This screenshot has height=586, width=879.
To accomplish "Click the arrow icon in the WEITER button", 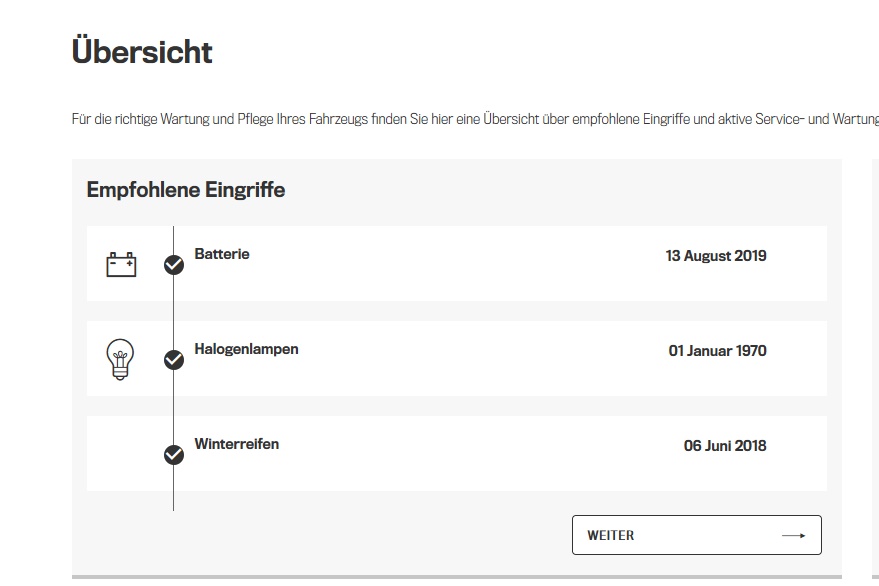I will pyautogui.click(x=793, y=536).
